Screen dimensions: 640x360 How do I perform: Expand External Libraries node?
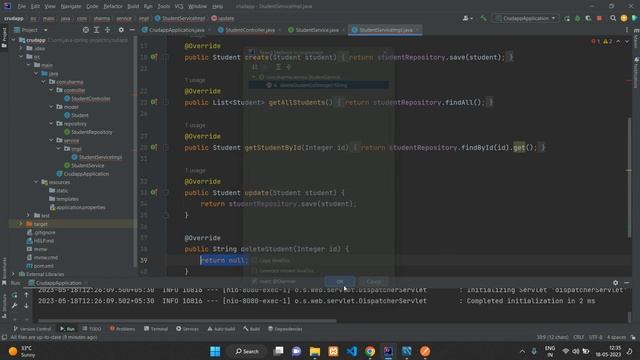[x=13, y=274]
